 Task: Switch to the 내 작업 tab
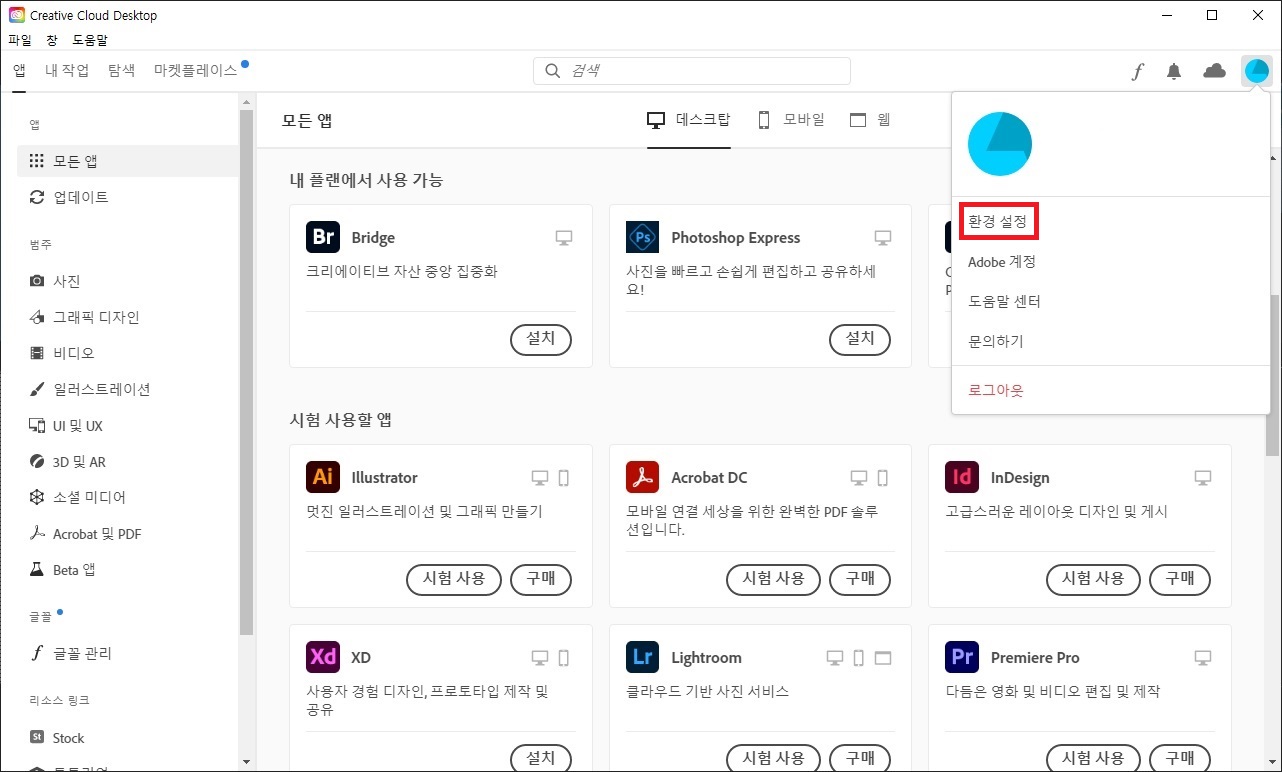pos(67,70)
